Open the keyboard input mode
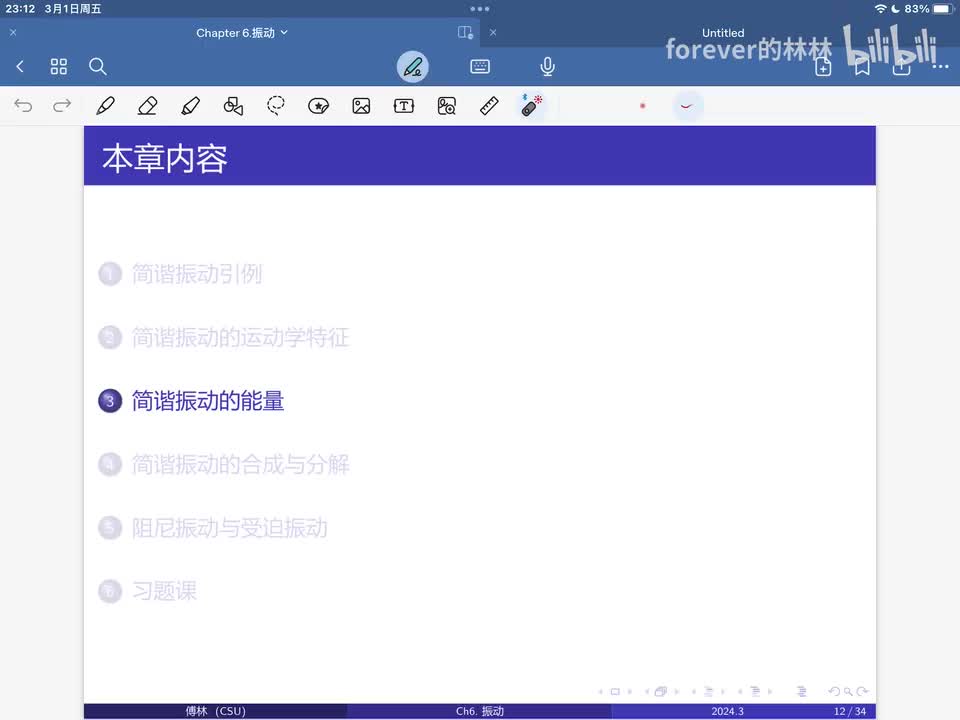 (480, 66)
